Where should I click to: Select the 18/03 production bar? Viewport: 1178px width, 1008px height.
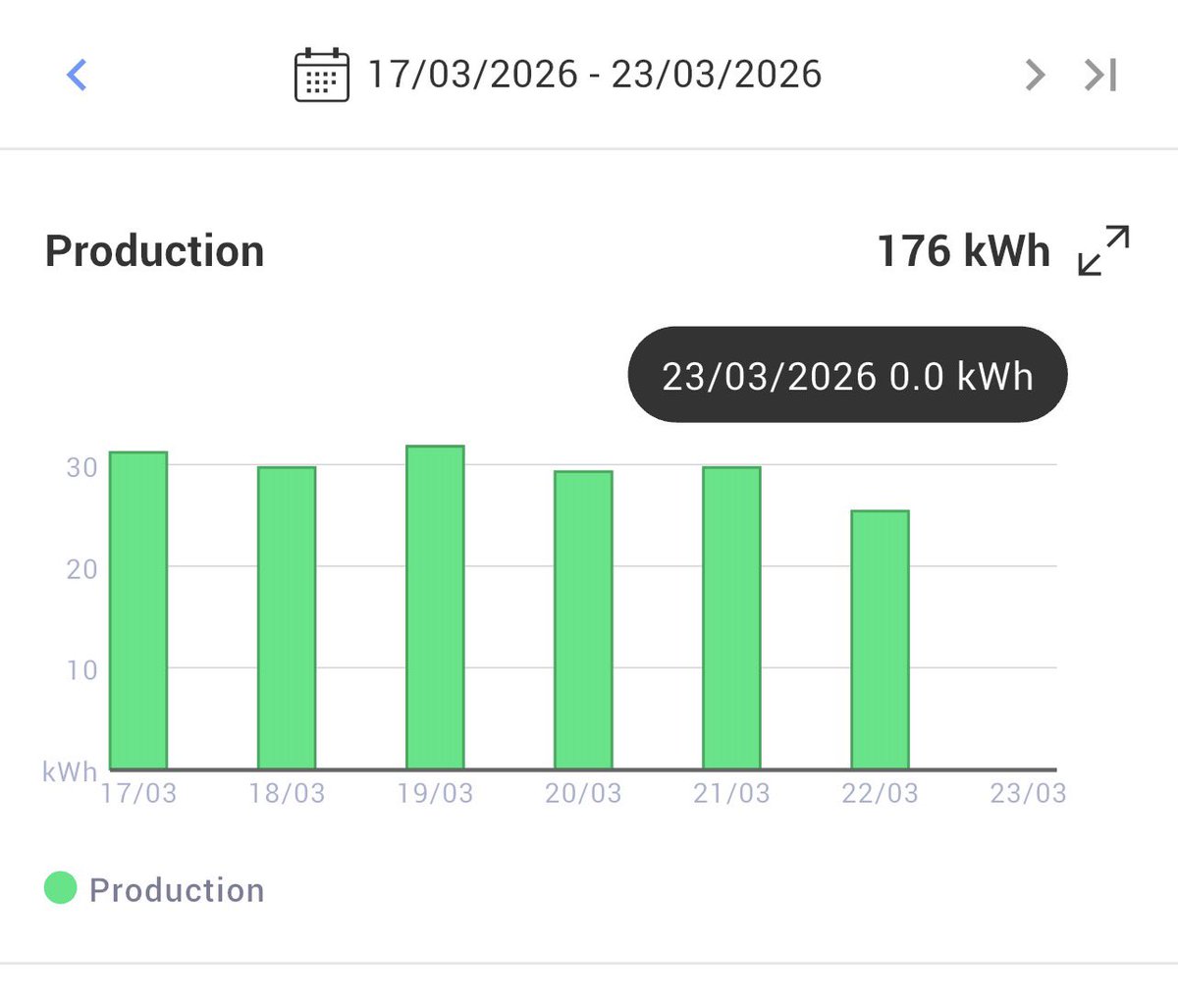(287, 618)
